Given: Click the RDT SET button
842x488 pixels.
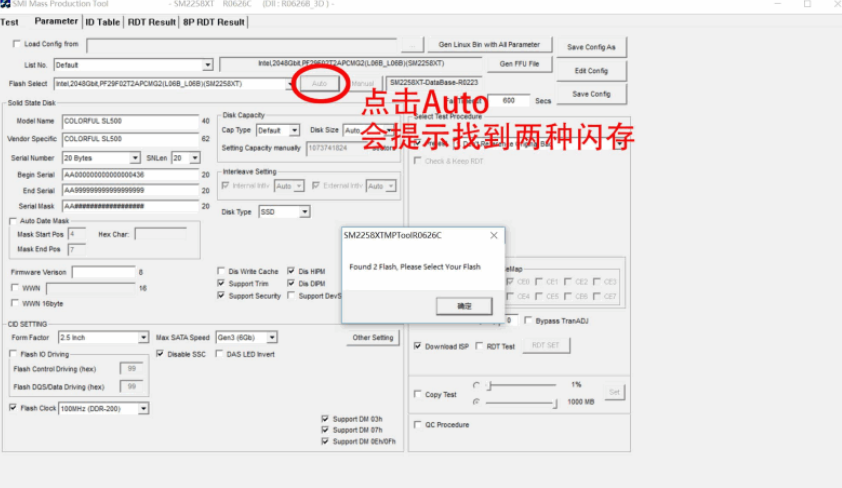Looking at the screenshot, I should (x=546, y=345).
